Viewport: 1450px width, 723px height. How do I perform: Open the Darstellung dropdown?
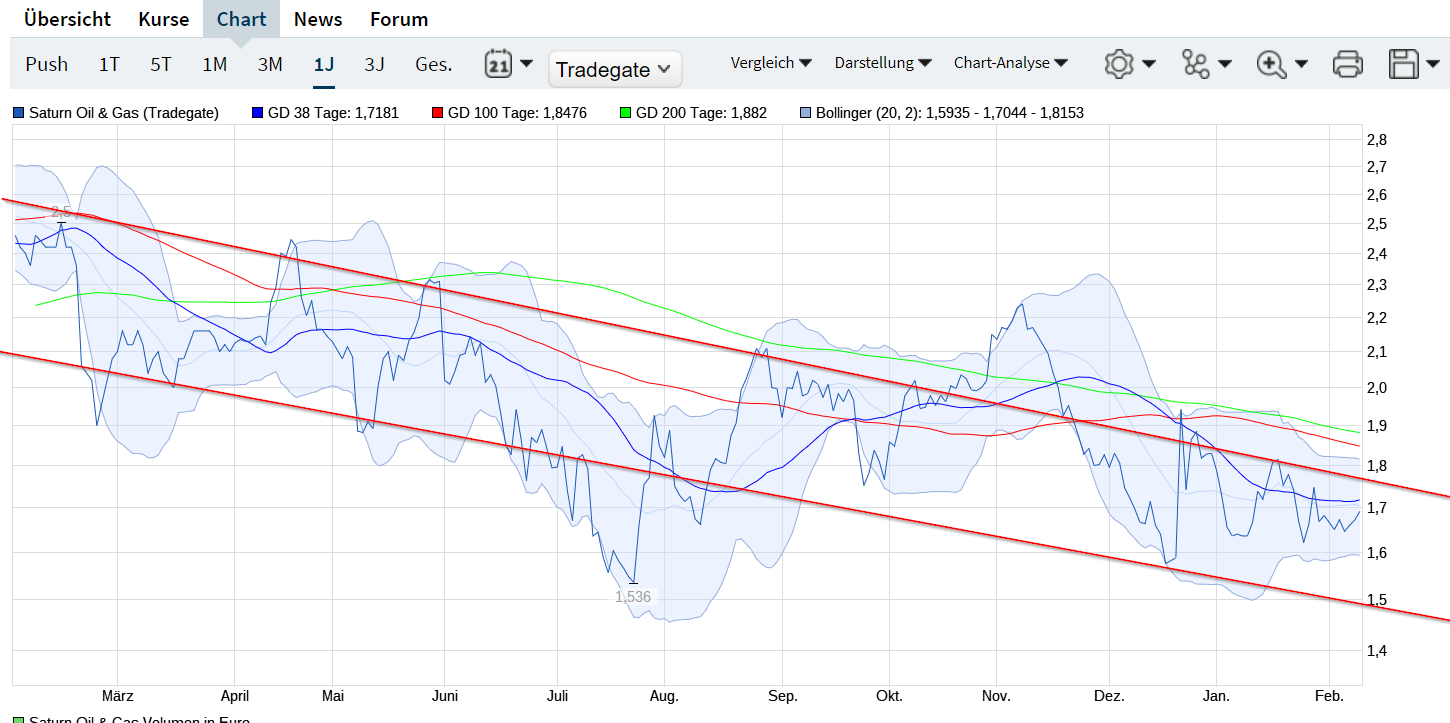coord(884,62)
